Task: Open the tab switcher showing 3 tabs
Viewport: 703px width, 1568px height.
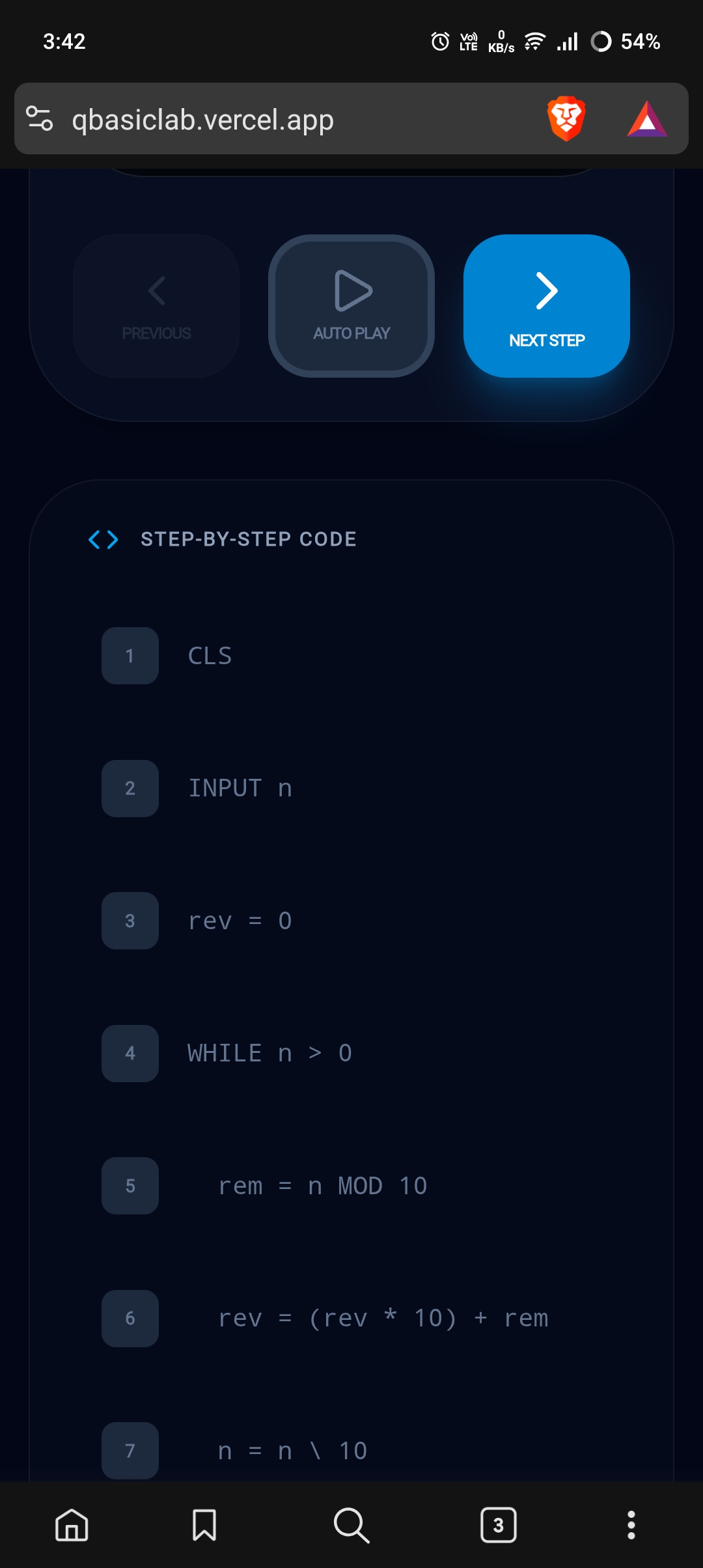Action: (x=499, y=1525)
